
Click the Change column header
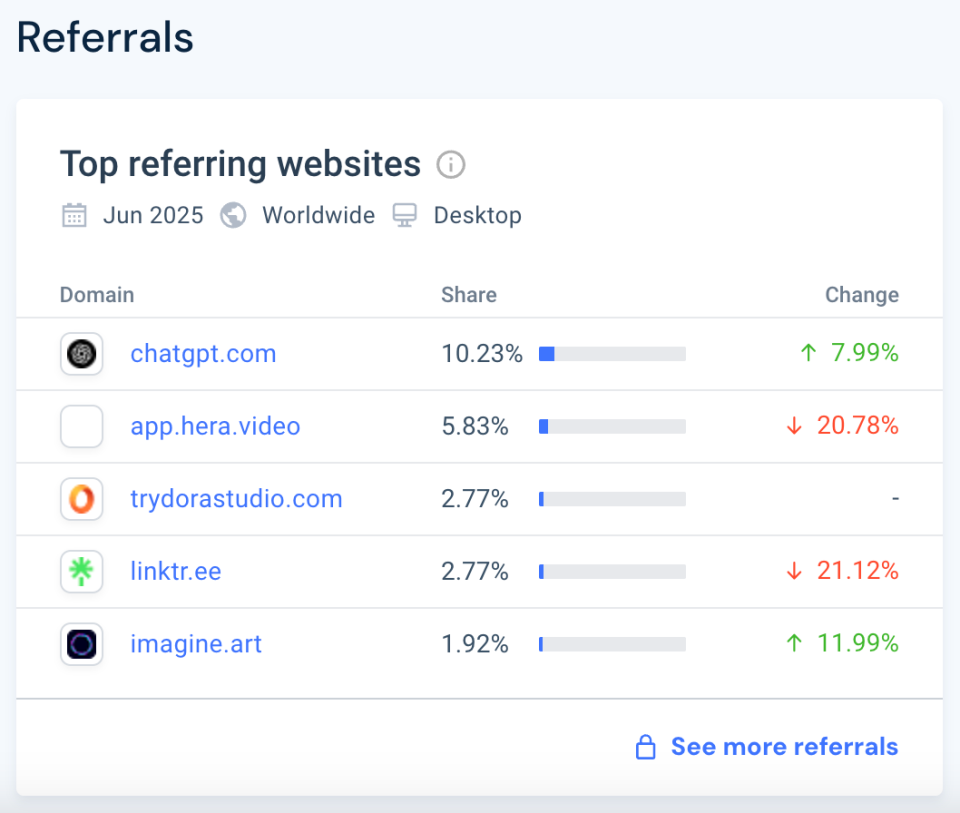(861, 295)
